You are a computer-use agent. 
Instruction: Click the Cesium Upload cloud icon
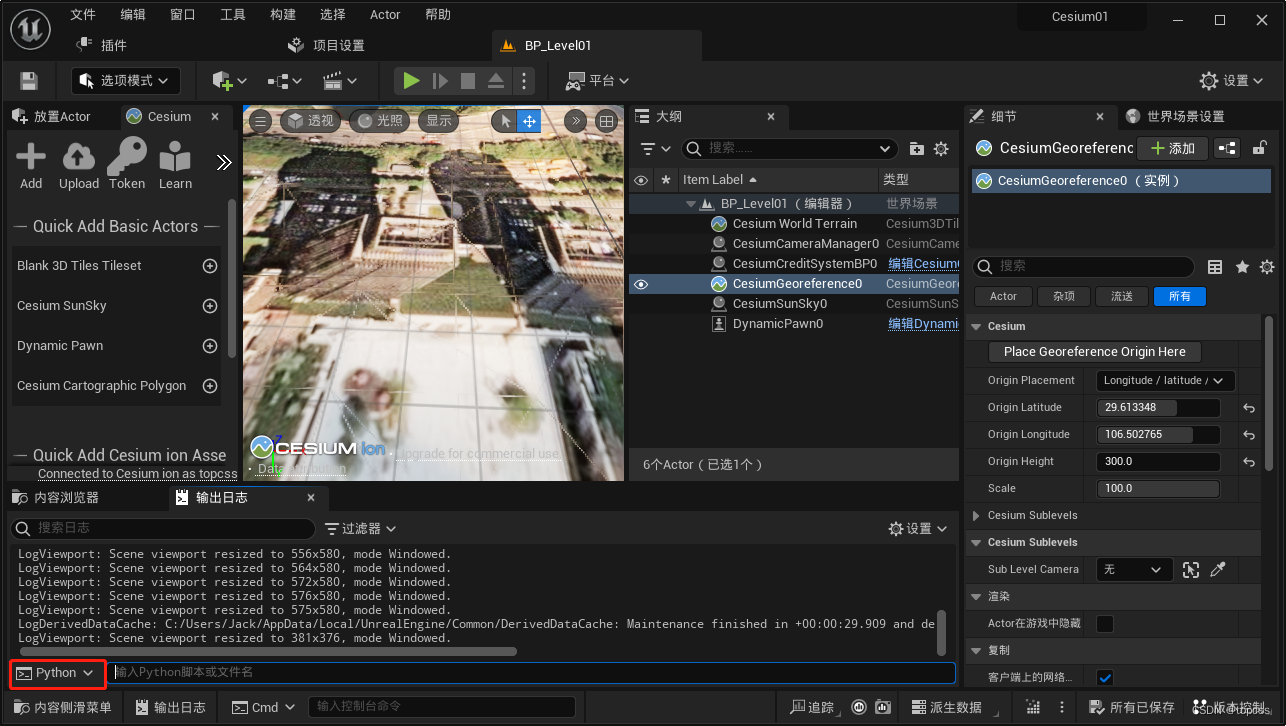pos(79,157)
